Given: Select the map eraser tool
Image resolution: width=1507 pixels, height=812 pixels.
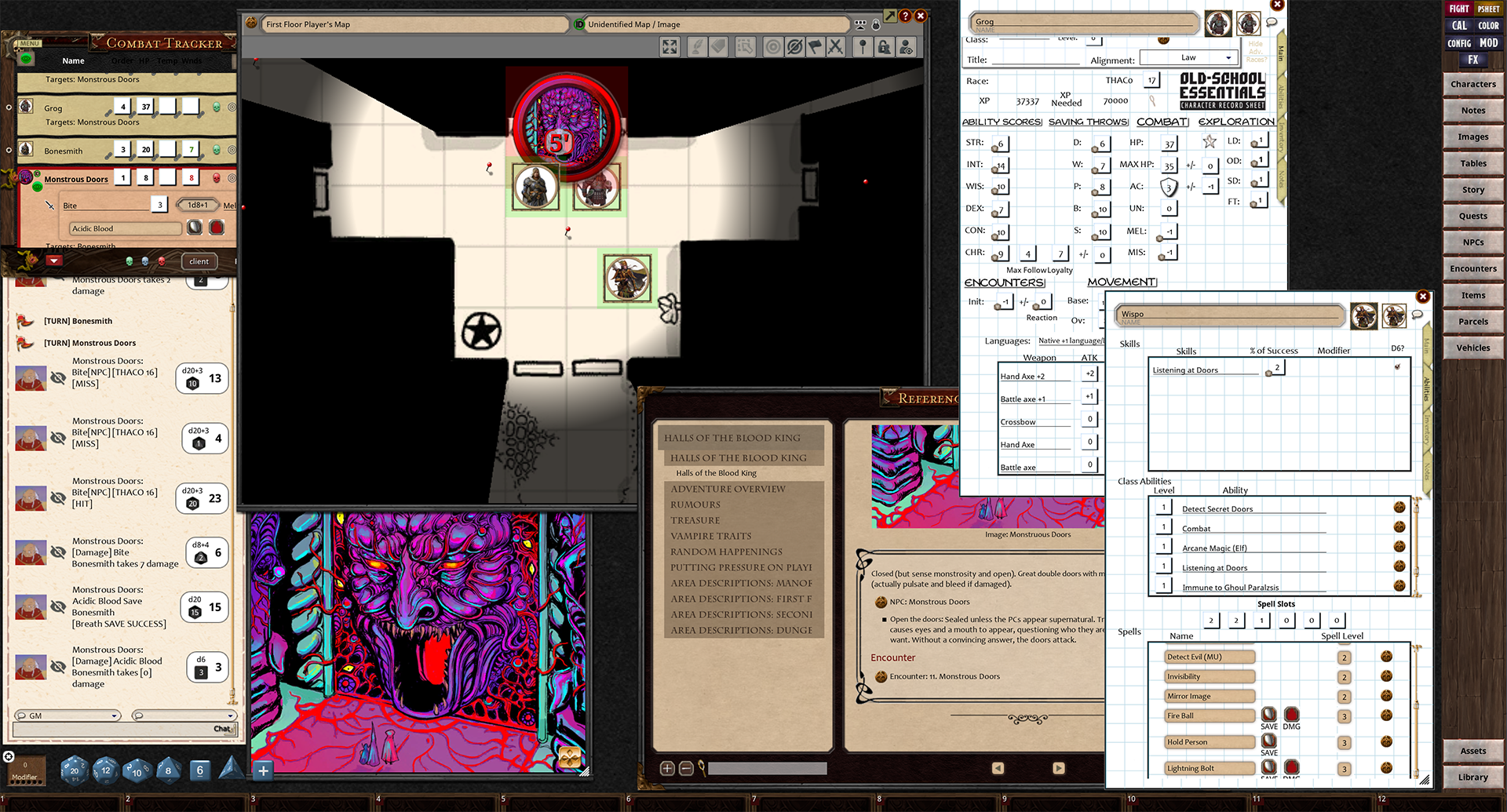Looking at the screenshot, I should [x=718, y=47].
